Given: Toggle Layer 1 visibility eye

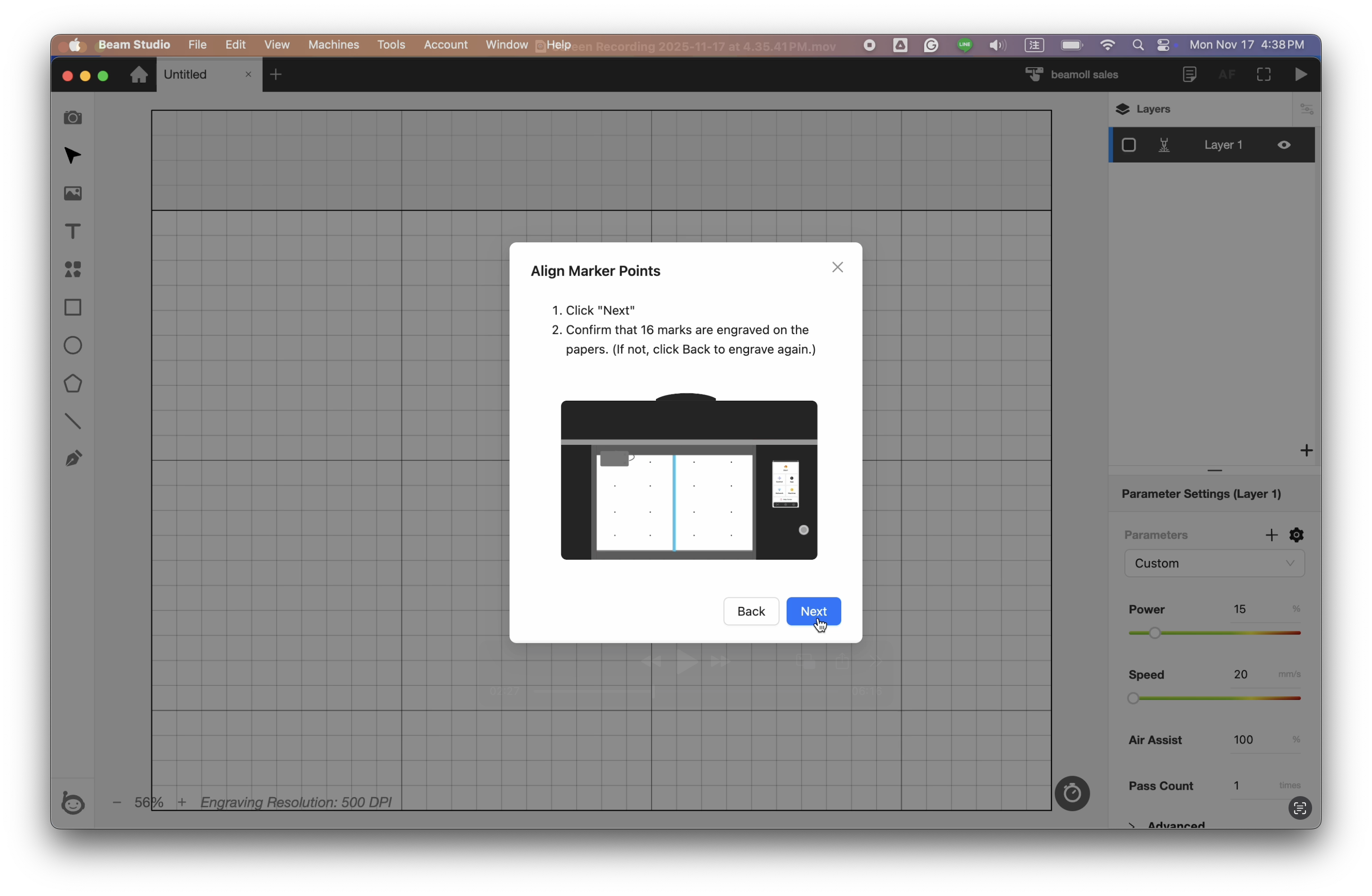Looking at the screenshot, I should click(1284, 145).
